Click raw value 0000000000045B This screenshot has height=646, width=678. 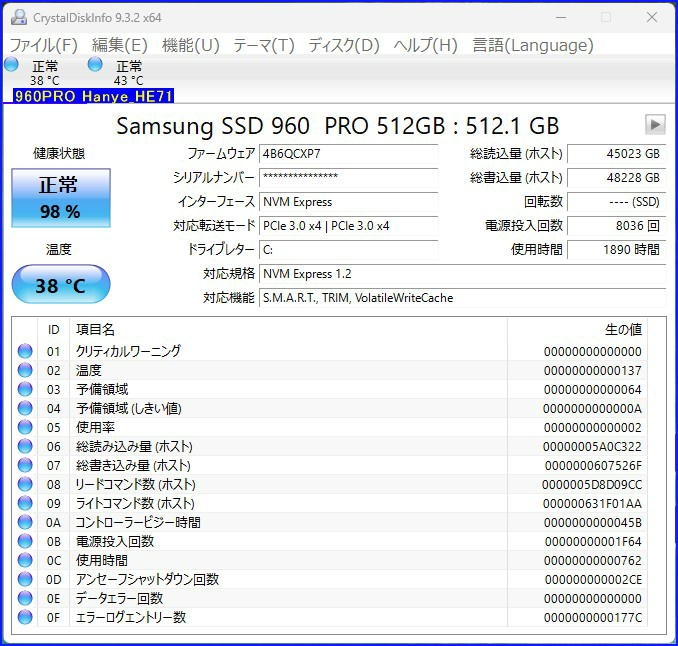593,523
